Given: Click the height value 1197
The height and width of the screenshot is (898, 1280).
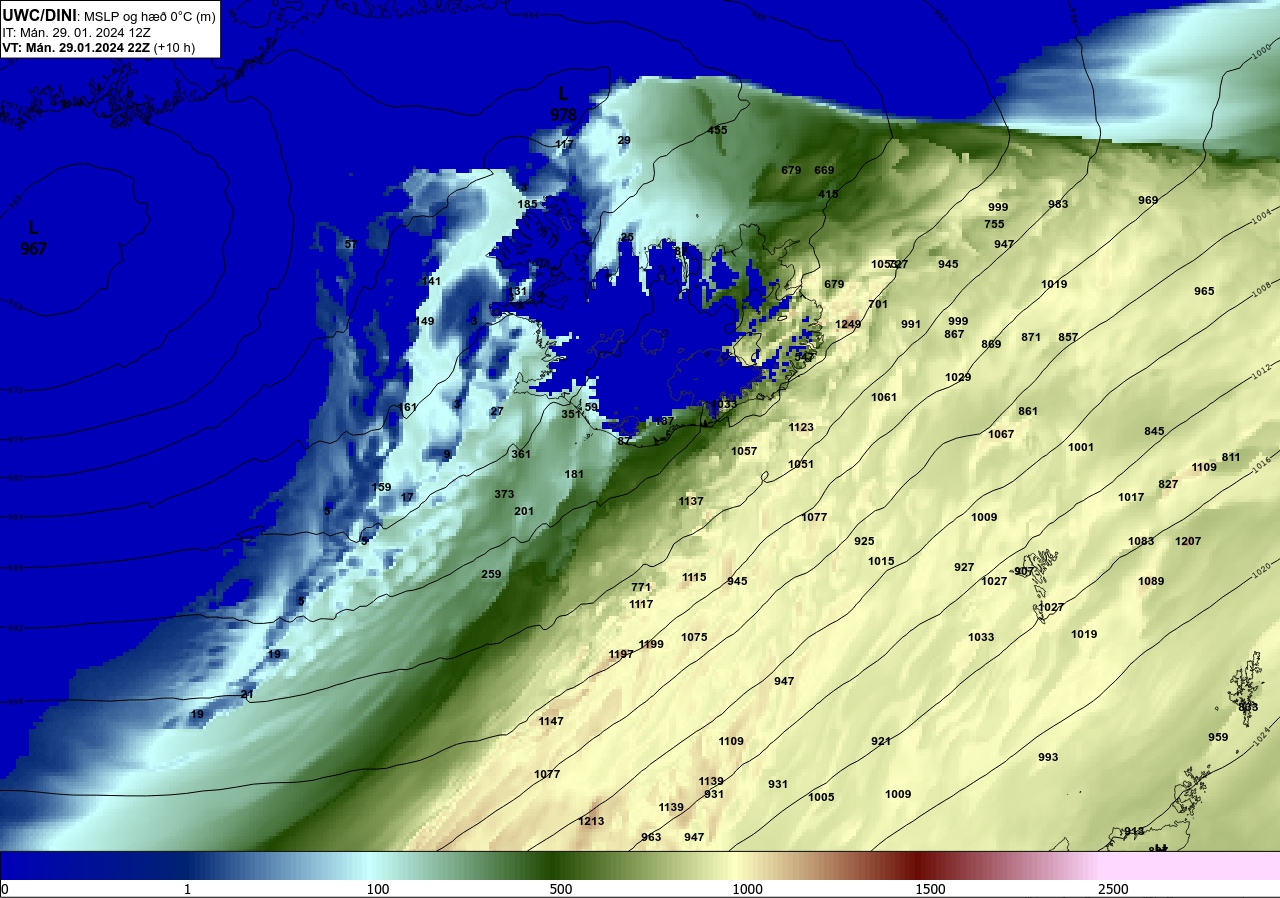Looking at the screenshot, I should [x=621, y=654].
